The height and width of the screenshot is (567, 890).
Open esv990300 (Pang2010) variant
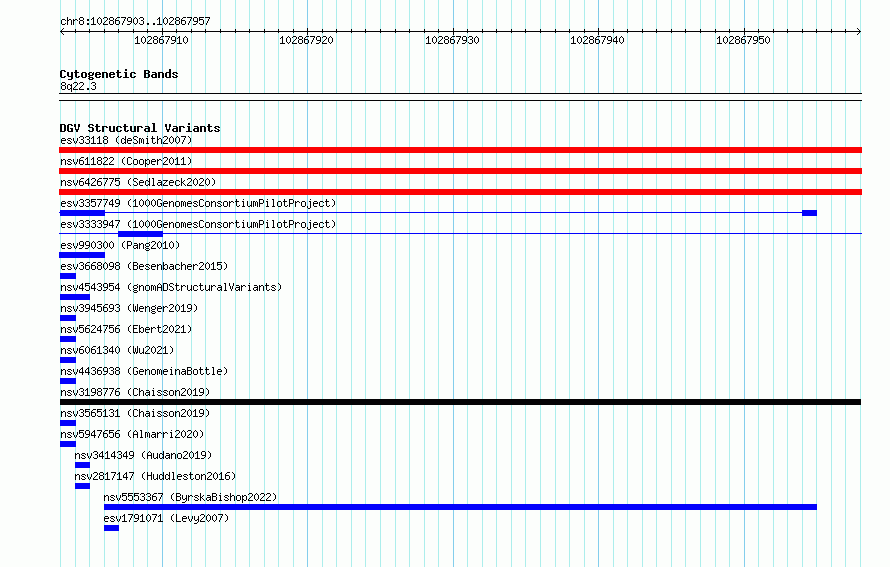[120, 245]
